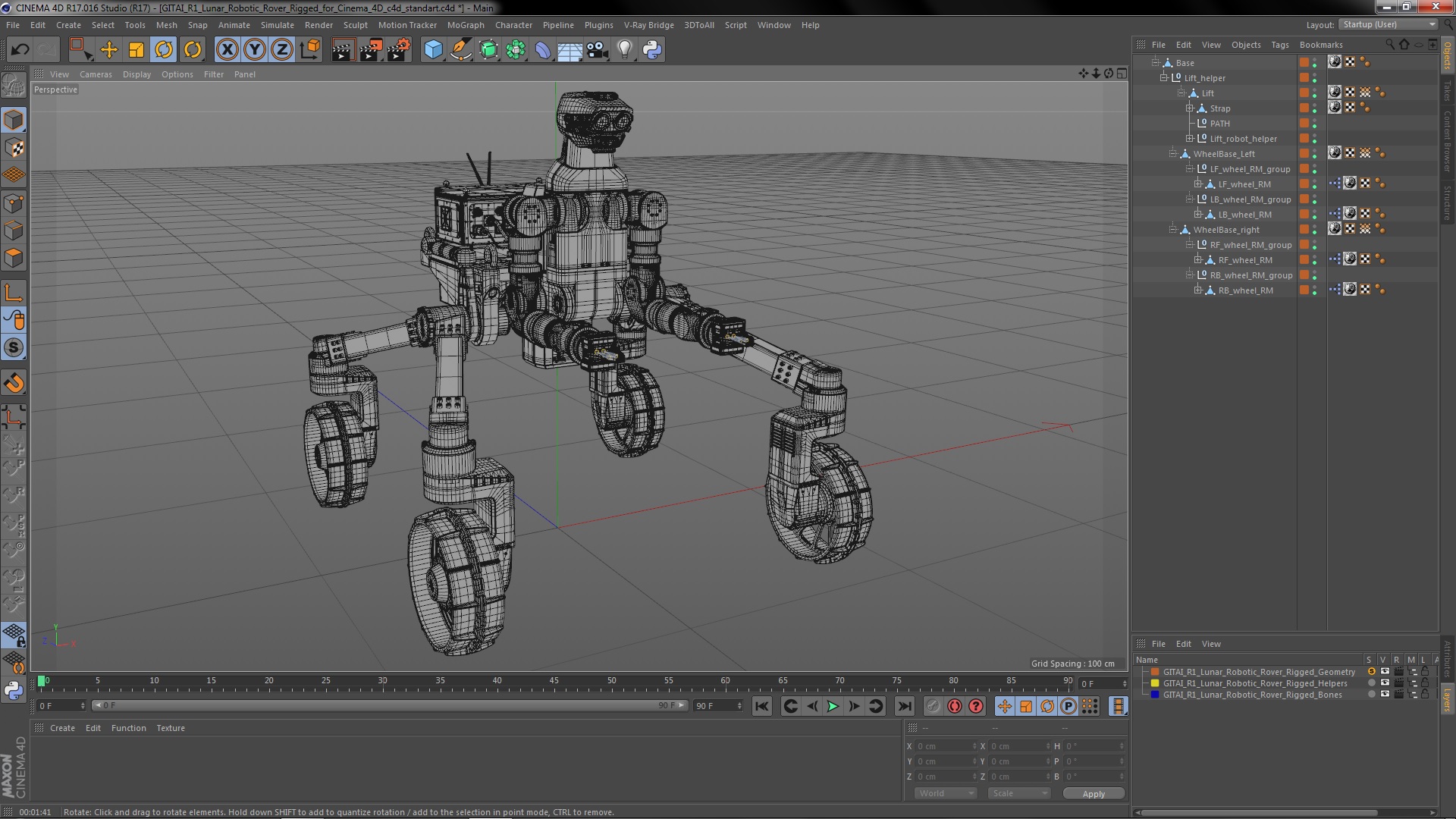Click Apply button in coordinates panel
This screenshot has width=1456, height=819.
[x=1094, y=793]
